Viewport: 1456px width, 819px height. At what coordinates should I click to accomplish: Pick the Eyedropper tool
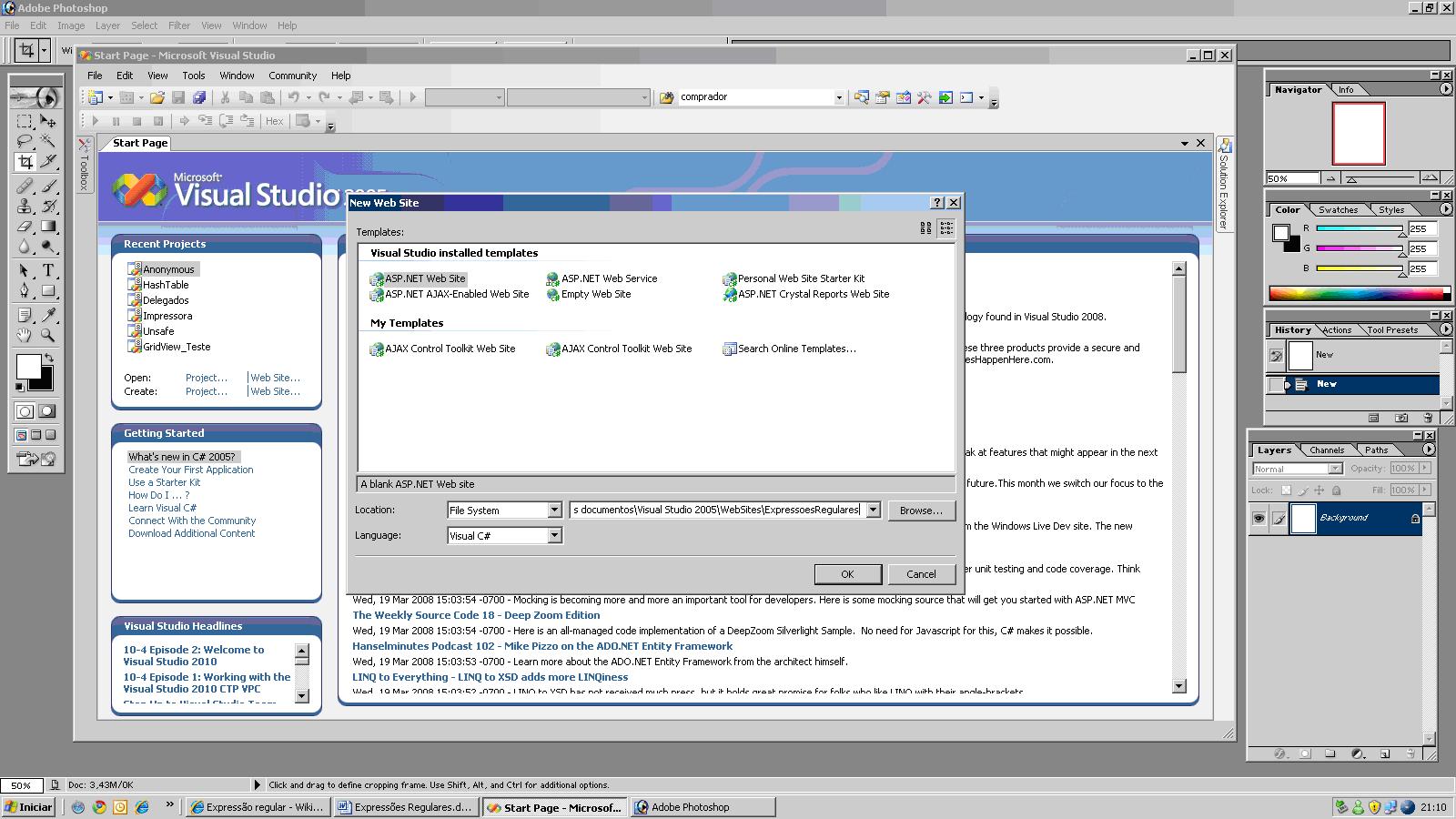[48, 315]
